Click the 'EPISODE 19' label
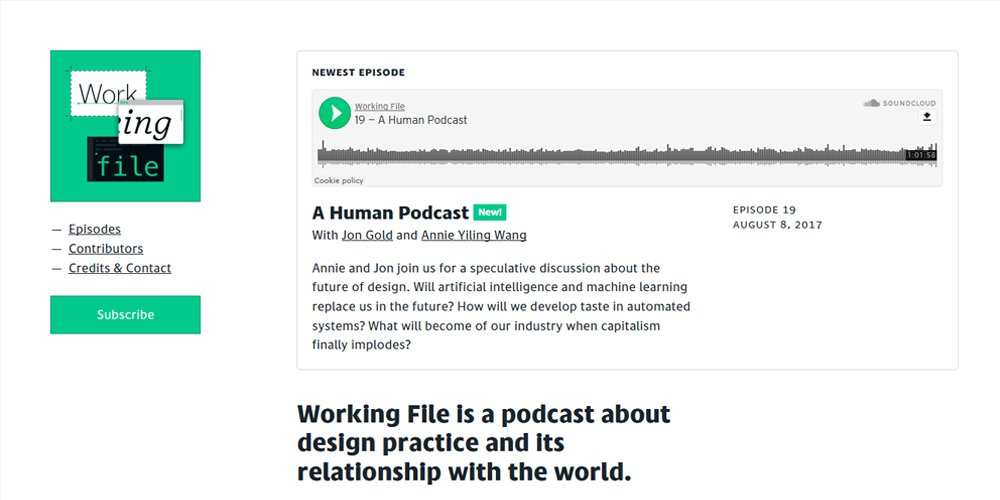 [x=764, y=210]
